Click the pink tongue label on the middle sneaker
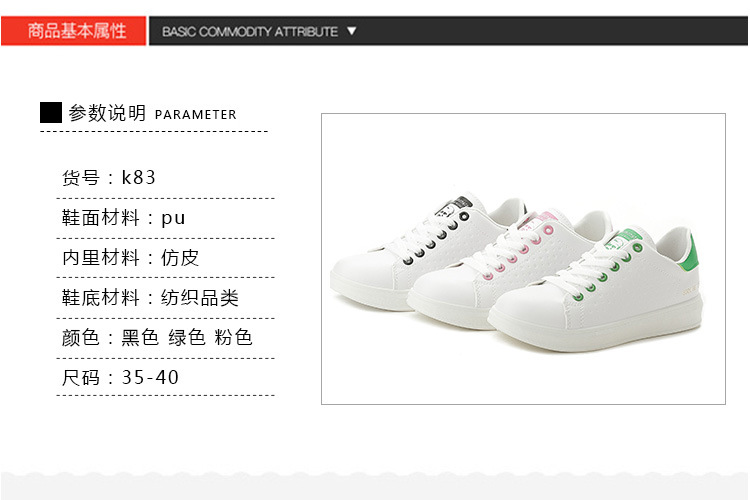 [x=540, y=220]
